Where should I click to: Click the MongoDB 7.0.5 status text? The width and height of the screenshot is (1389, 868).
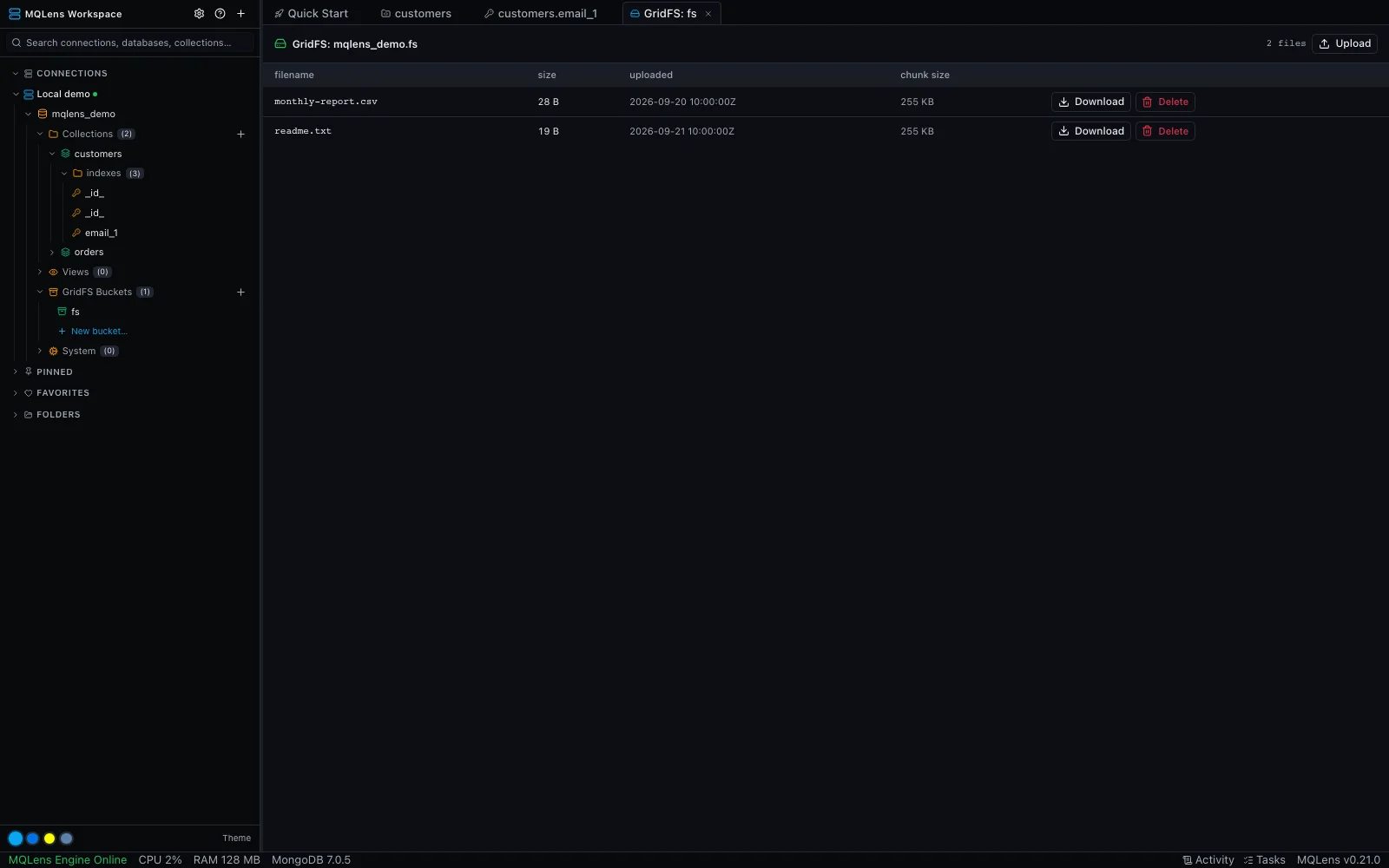pos(311,860)
